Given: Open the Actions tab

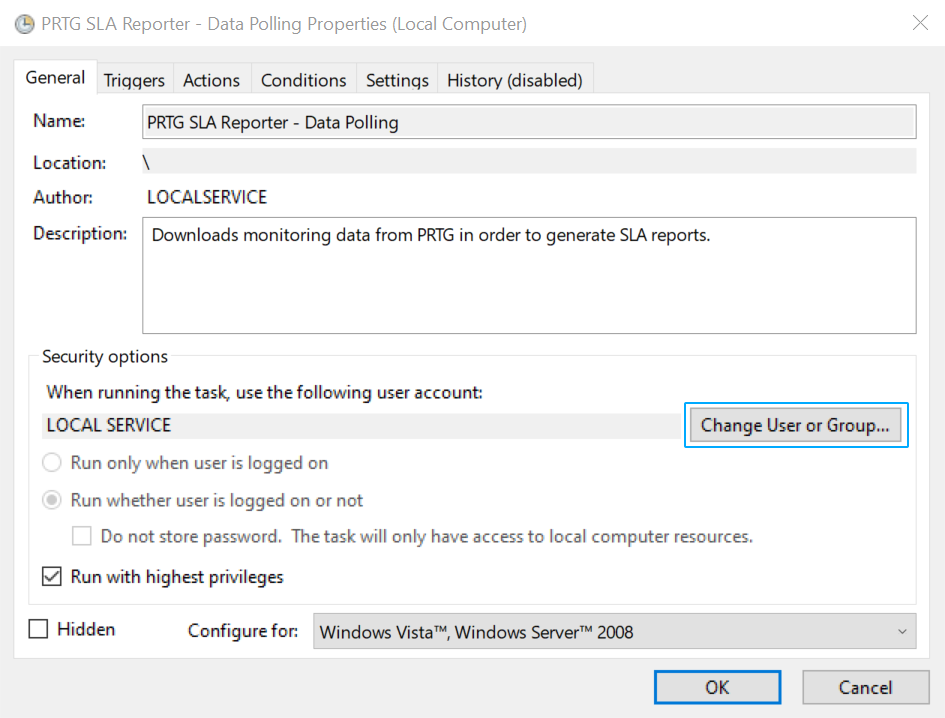Looking at the screenshot, I should [212, 80].
